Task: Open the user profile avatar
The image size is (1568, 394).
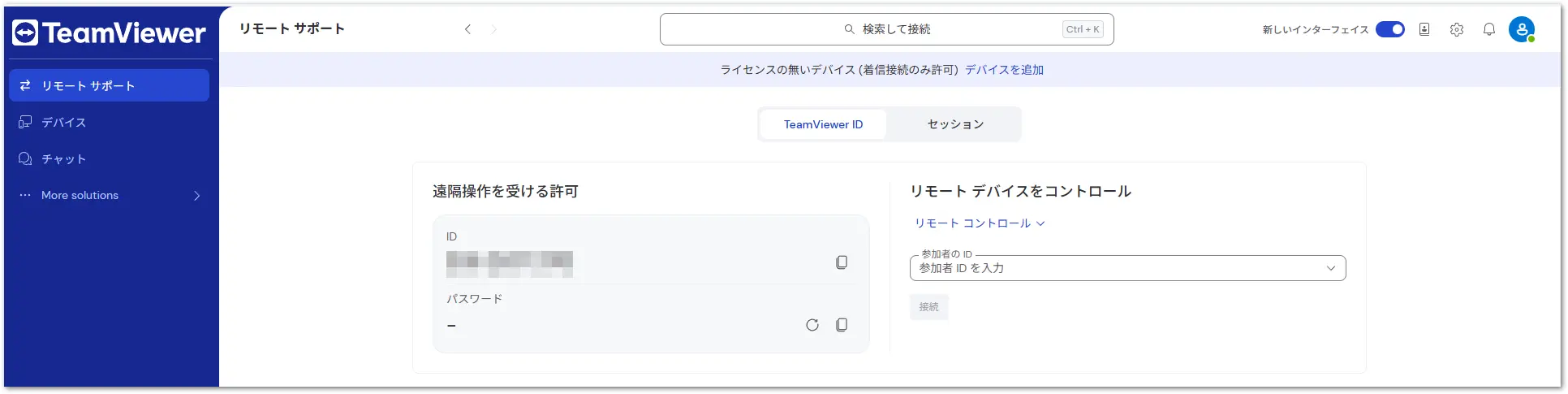Action: (x=1522, y=29)
